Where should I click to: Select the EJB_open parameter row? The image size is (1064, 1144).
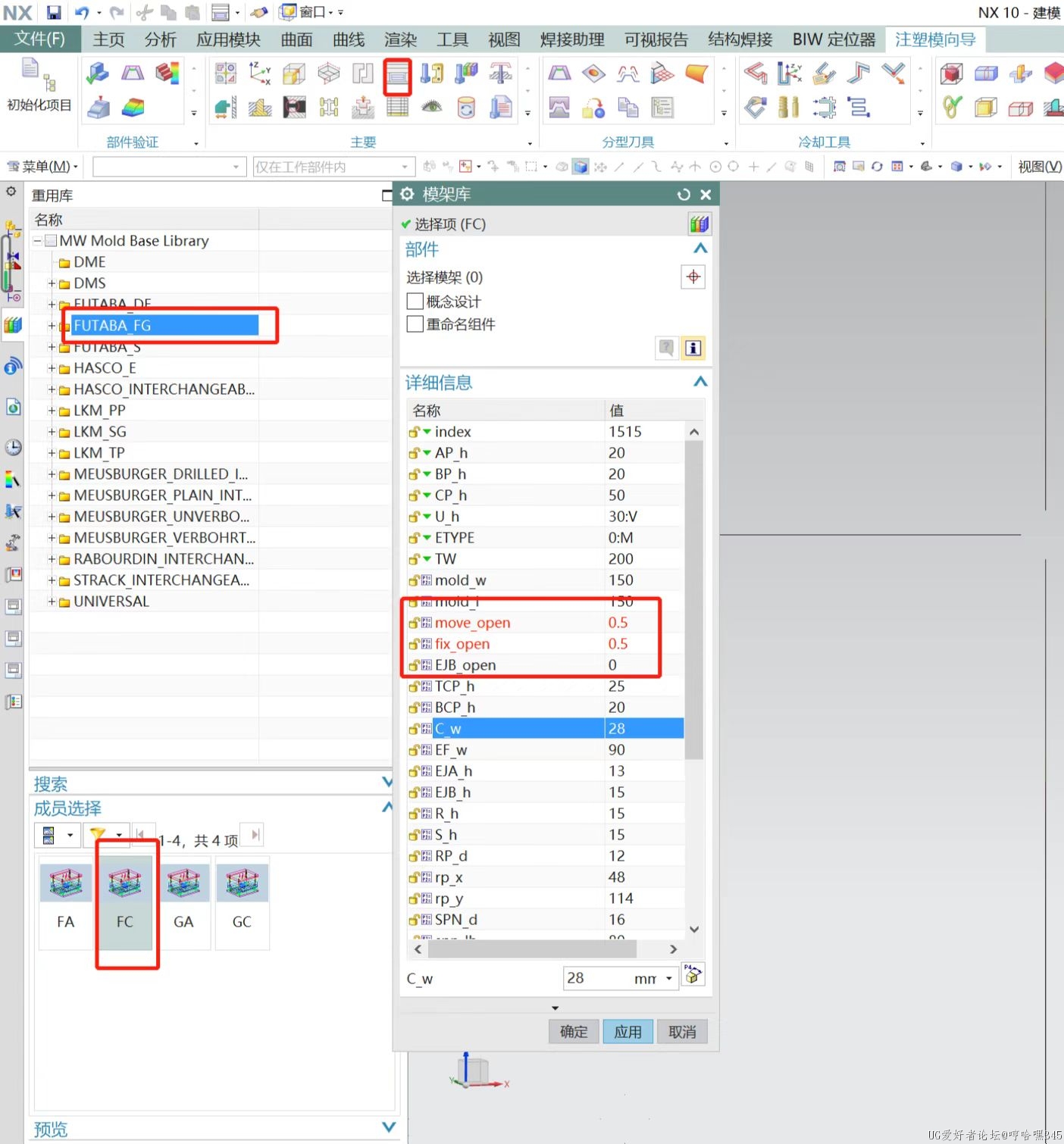(546, 665)
